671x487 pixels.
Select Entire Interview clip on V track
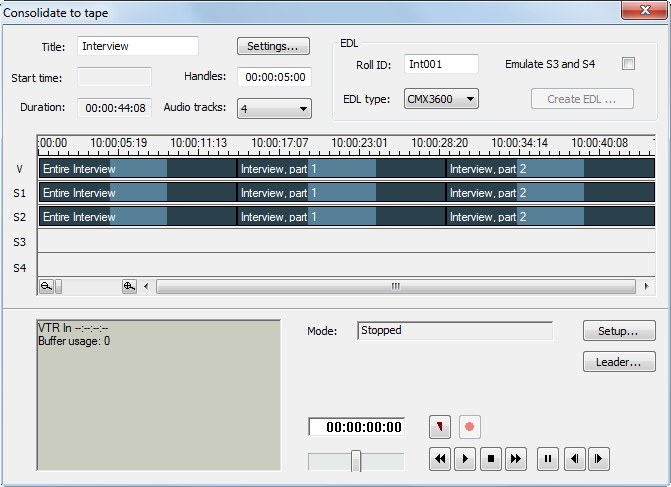(138, 169)
